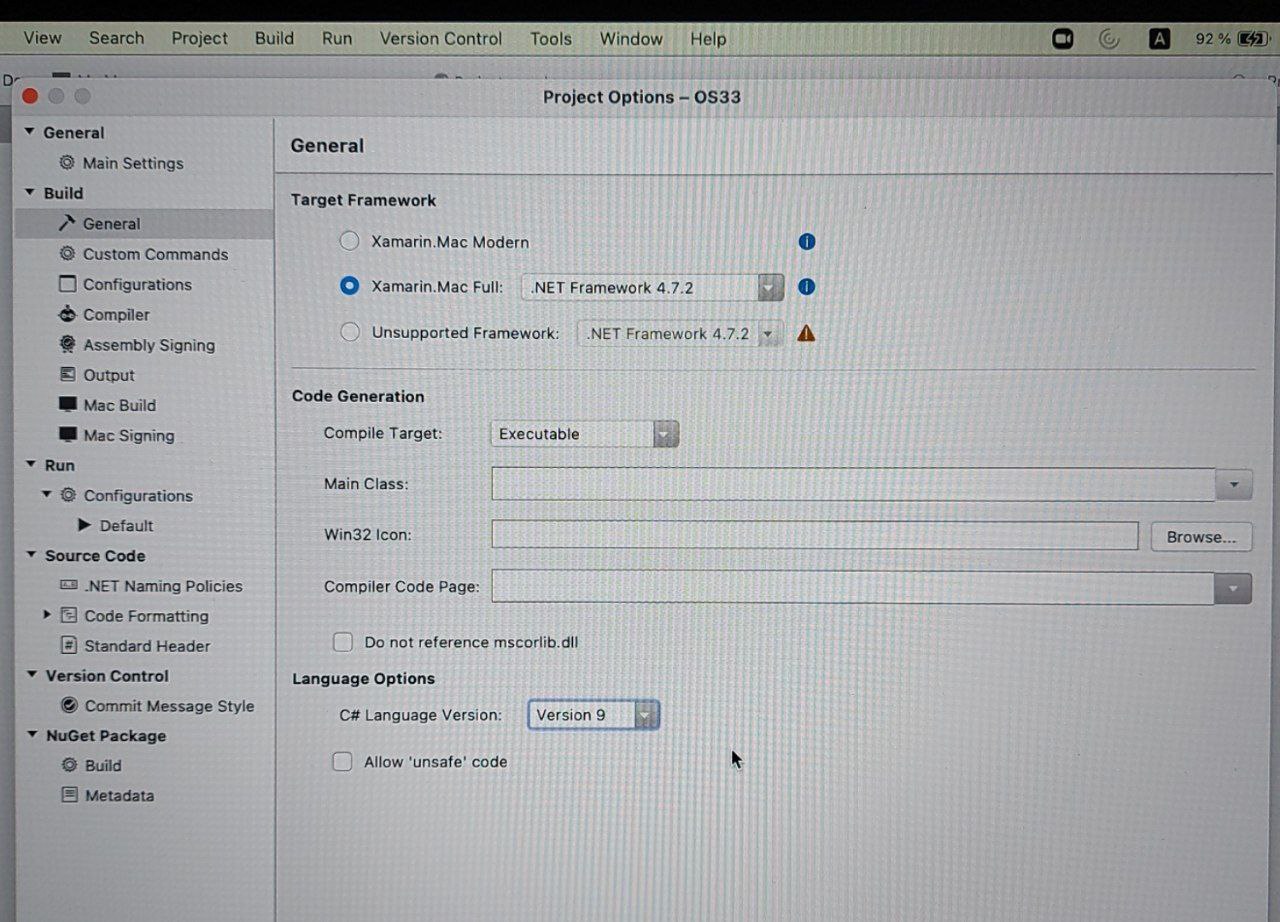1280x922 pixels.
Task: Open the Build menu in menu bar
Action: click(274, 38)
